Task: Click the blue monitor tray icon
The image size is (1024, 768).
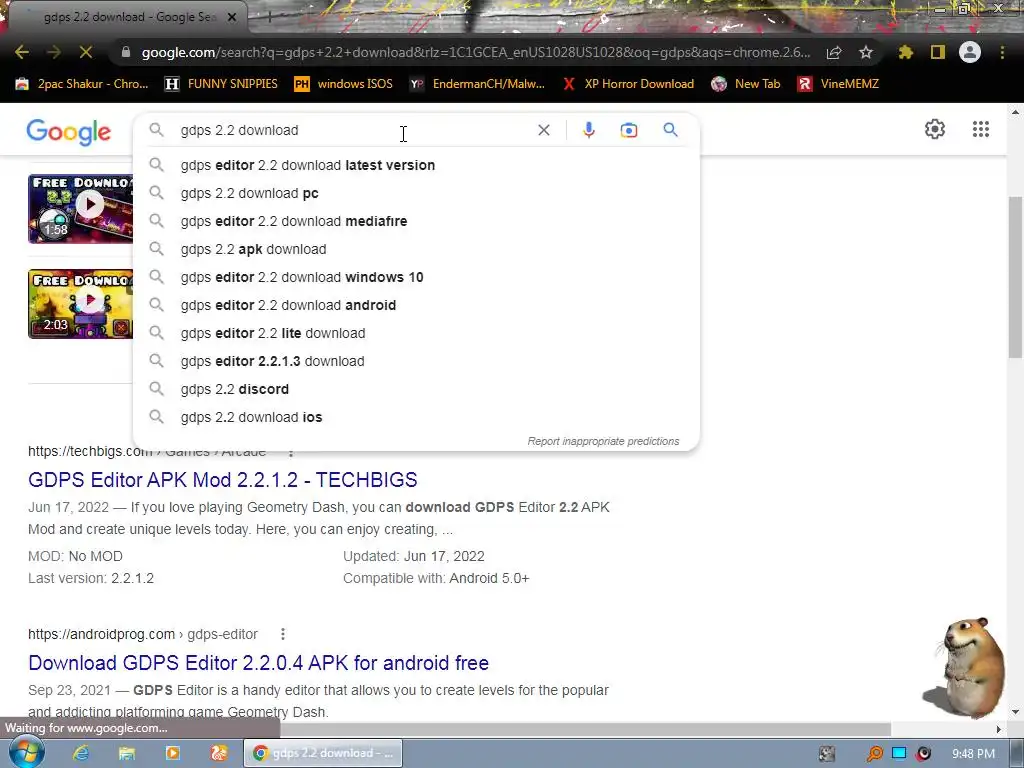Action: (899, 753)
